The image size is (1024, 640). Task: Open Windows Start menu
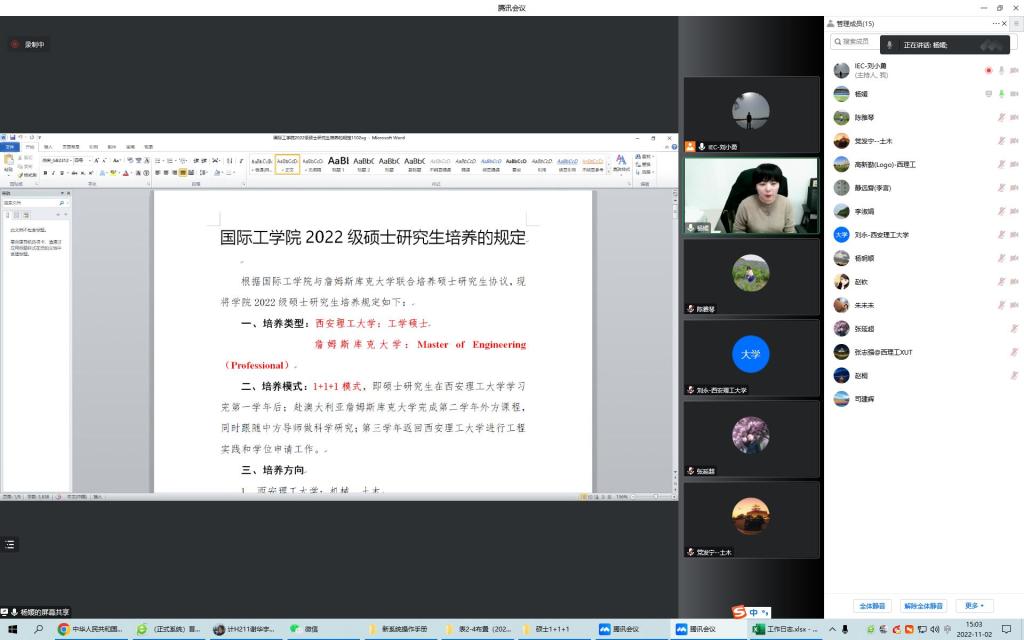tap(12, 629)
